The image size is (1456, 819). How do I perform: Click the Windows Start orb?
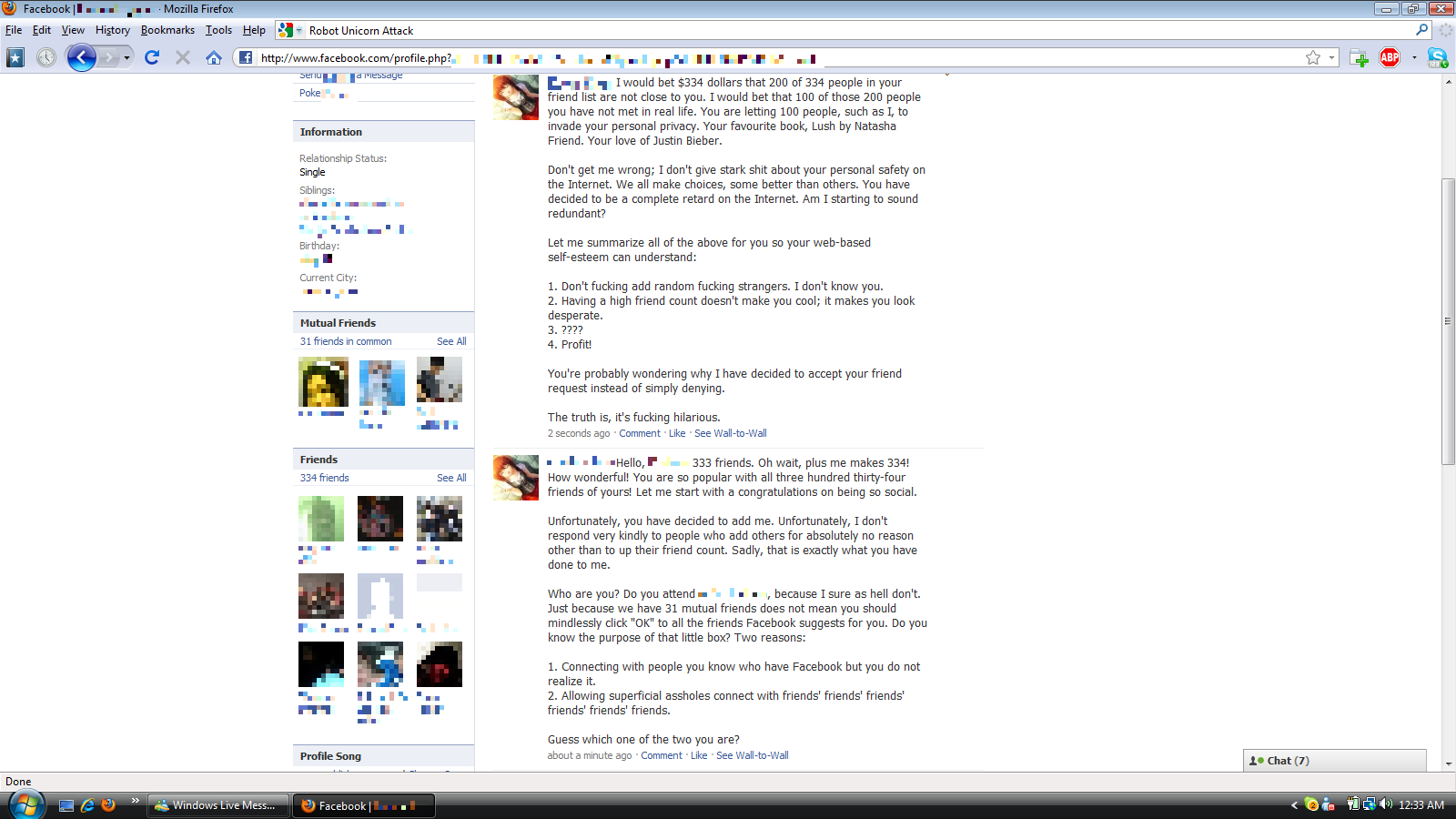26,804
